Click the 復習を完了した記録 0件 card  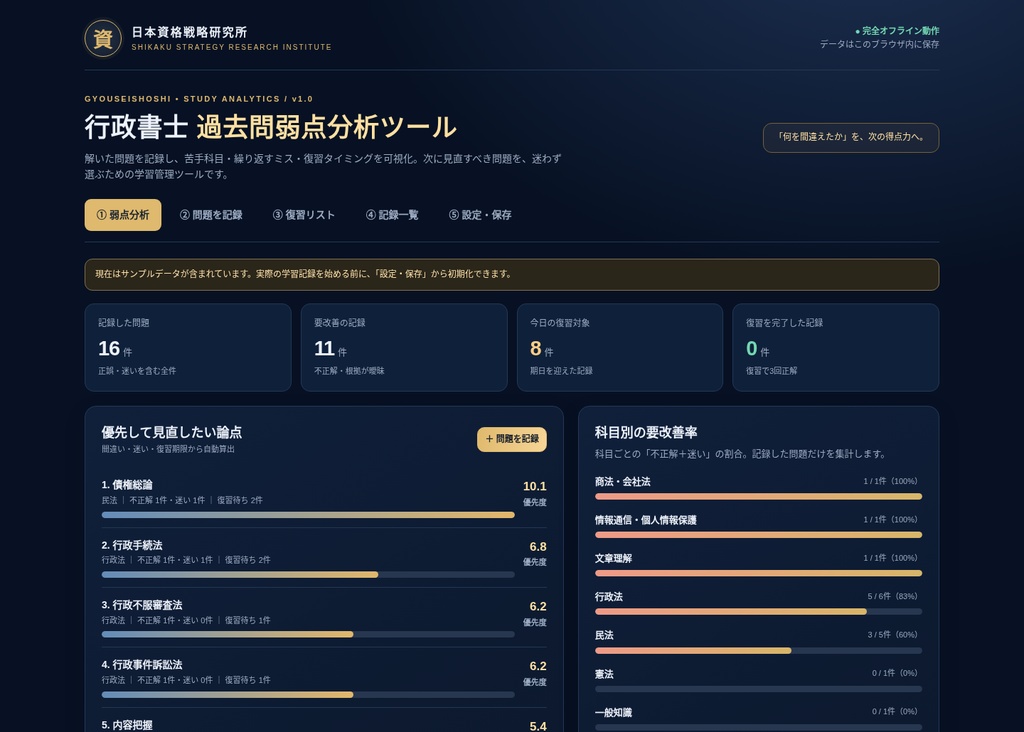tap(836, 347)
